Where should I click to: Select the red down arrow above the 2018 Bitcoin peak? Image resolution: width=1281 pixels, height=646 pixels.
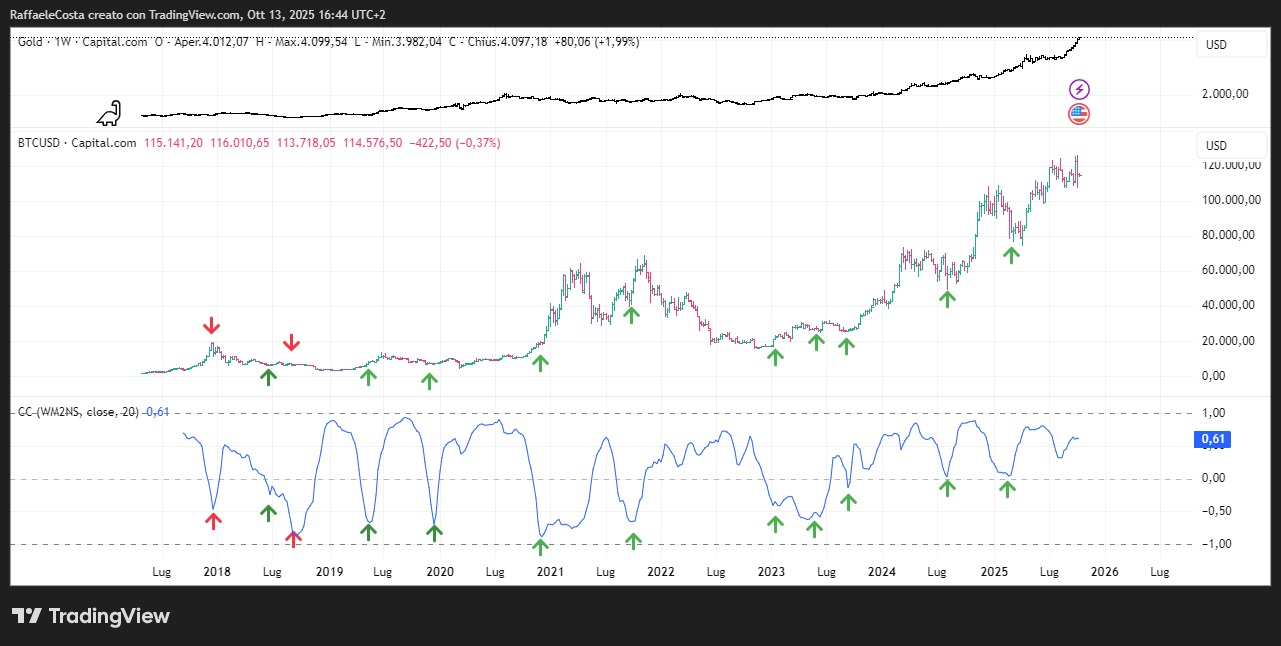(211, 326)
